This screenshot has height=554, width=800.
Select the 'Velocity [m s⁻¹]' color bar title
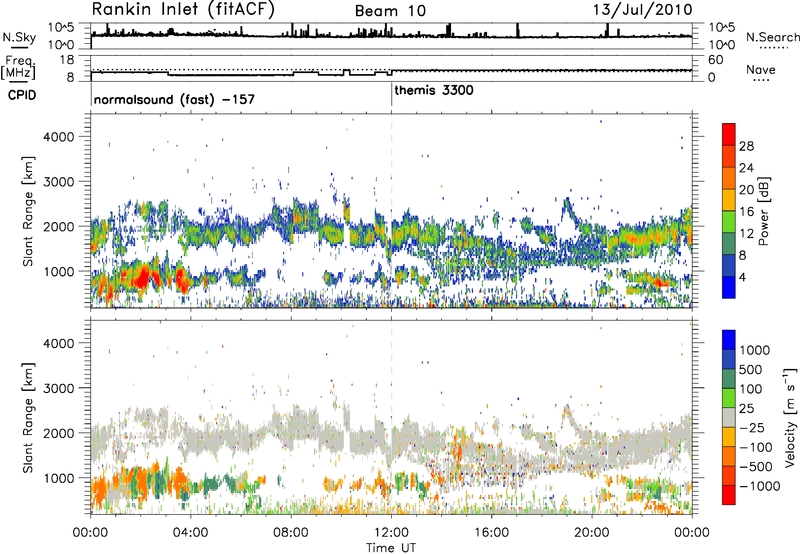[x=790, y=417]
